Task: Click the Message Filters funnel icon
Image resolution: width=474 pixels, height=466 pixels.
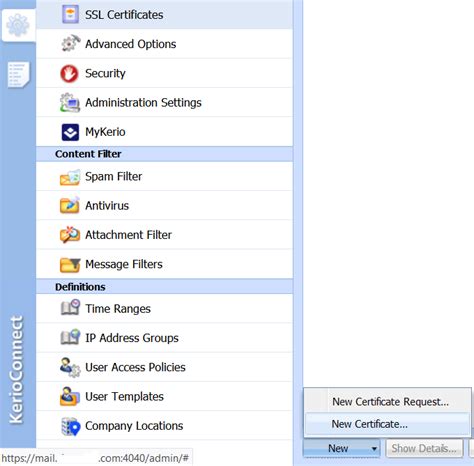Action: 70,265
